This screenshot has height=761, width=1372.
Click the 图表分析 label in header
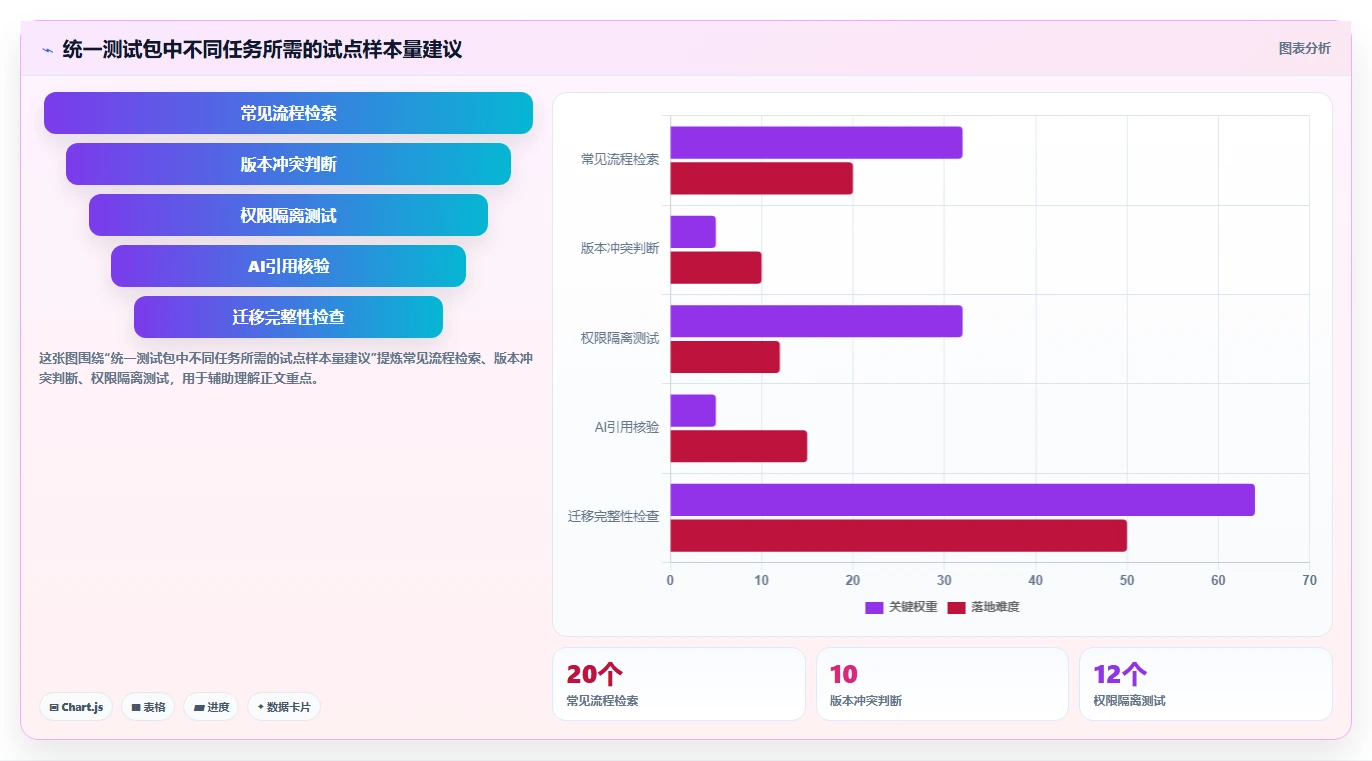[1305, 48]
